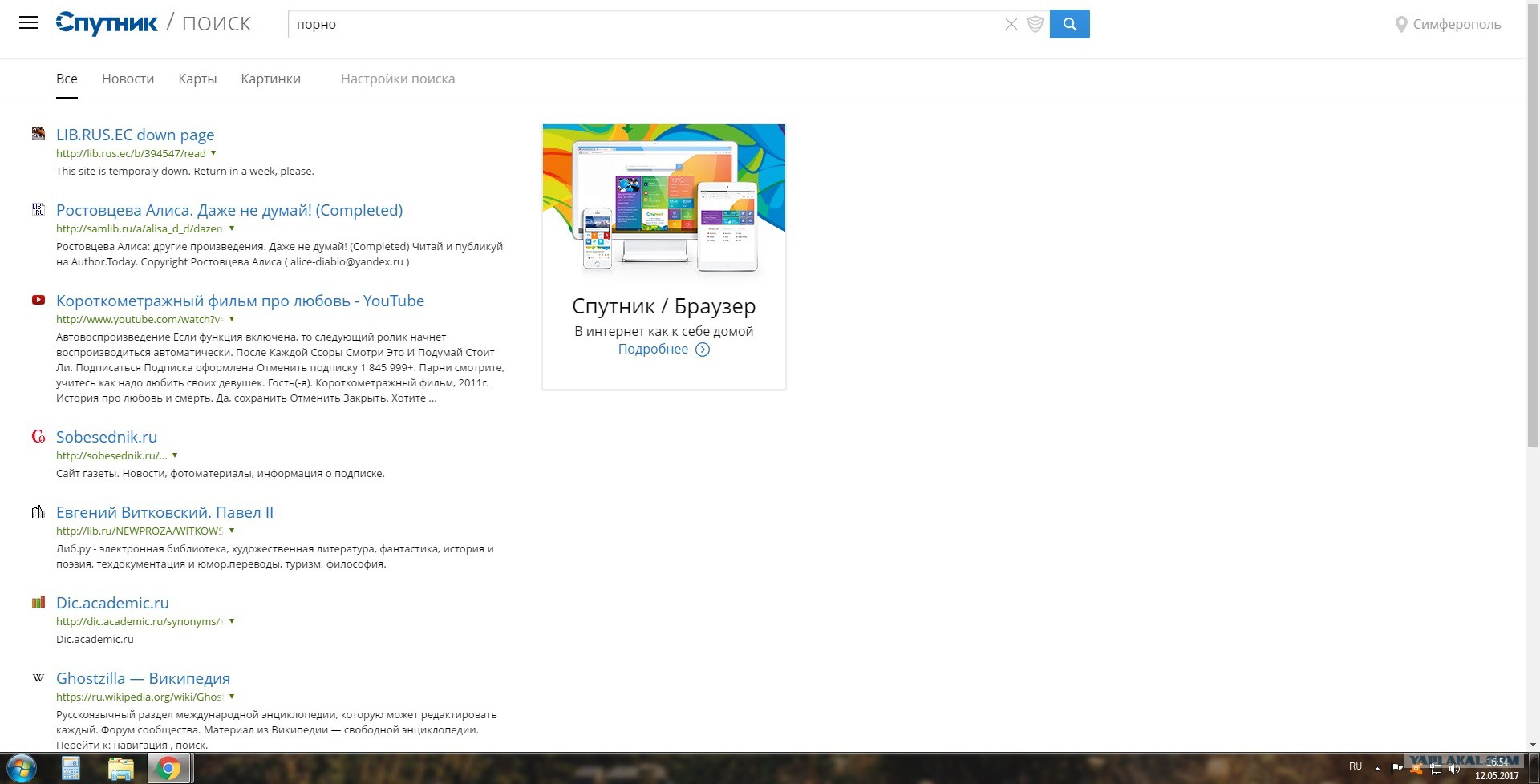Click the 'This site is temporaly down' snippet
The height and width of the screenshot is (784, 1540).
tap(185, 172)
